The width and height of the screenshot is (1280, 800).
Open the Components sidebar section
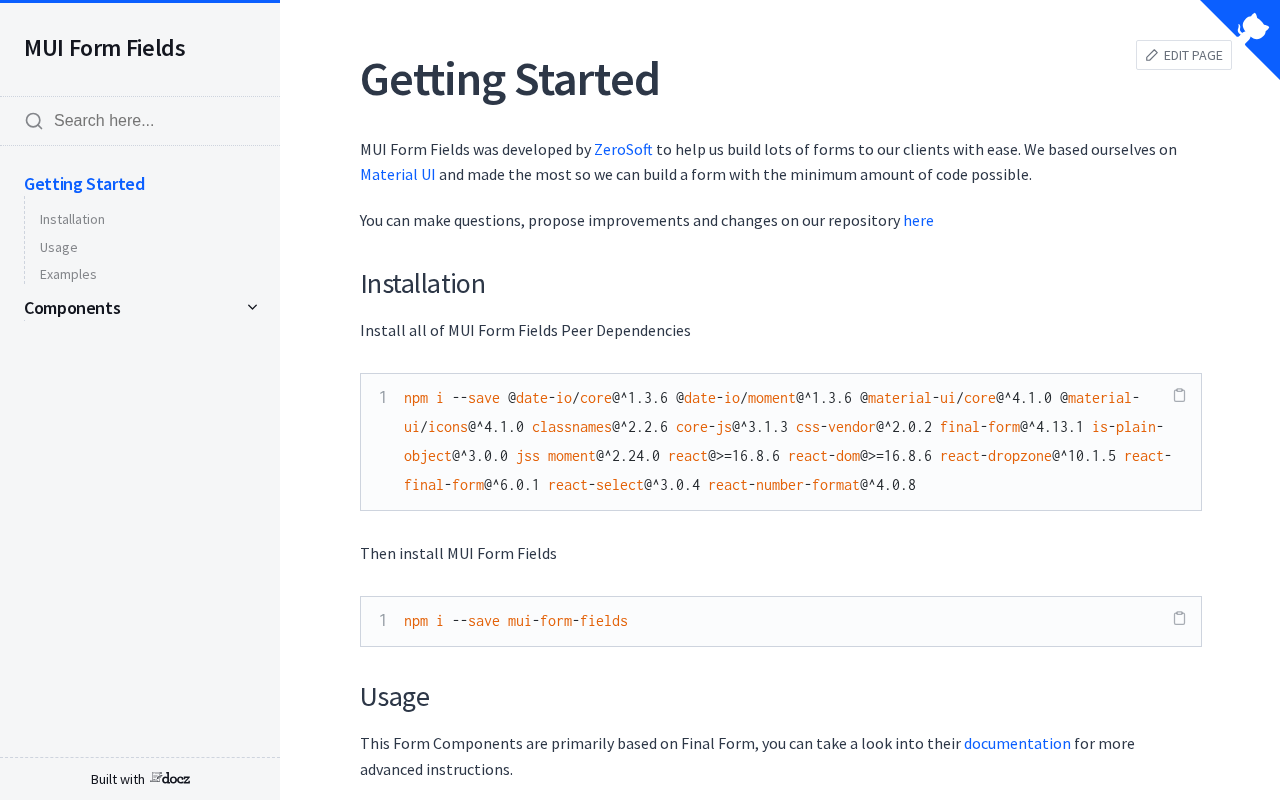72,308
